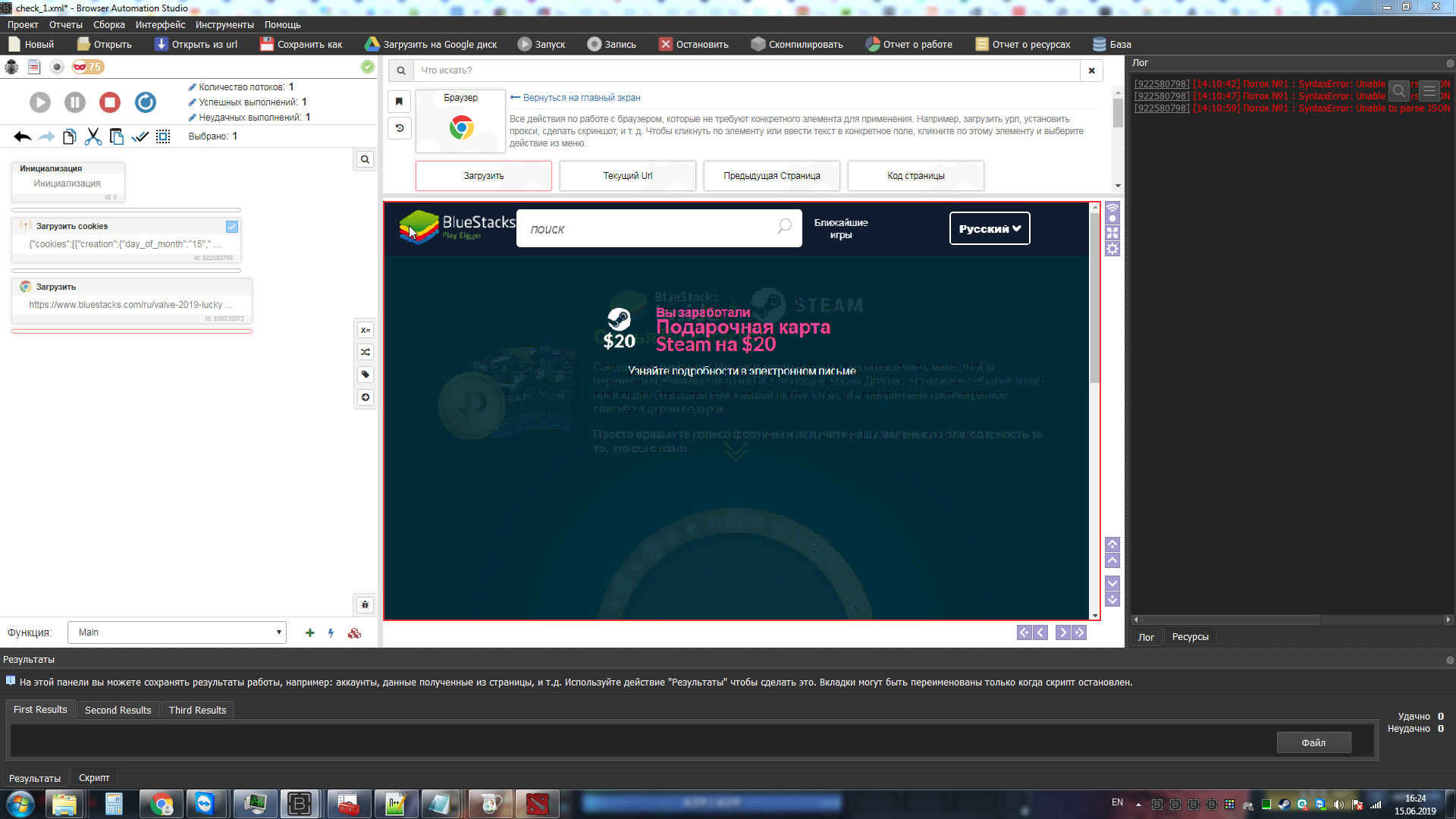
Task: Open the Сборка menu
Action: click(109, 25)
